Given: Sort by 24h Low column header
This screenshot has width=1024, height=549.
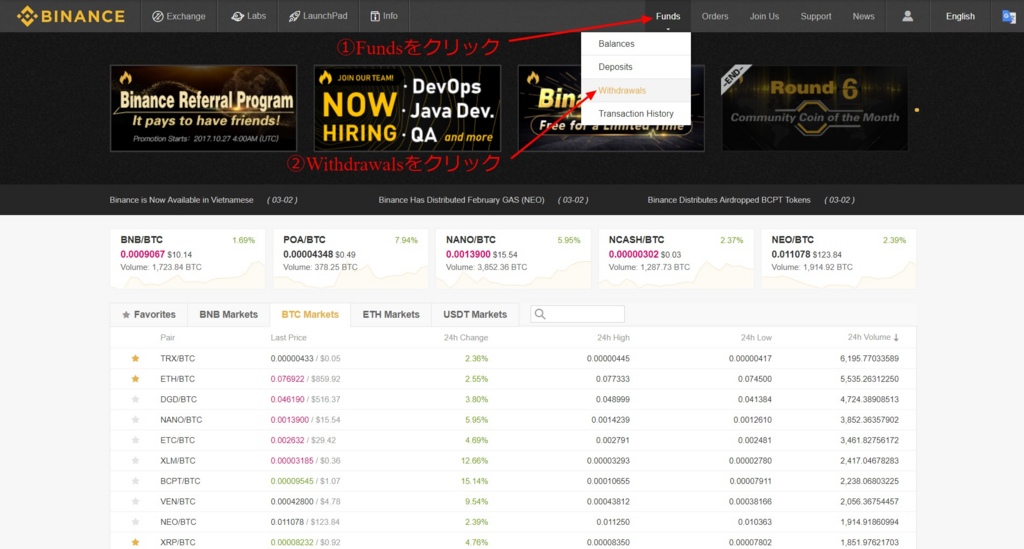Looking at the screenshot, I should coord(756,337).
